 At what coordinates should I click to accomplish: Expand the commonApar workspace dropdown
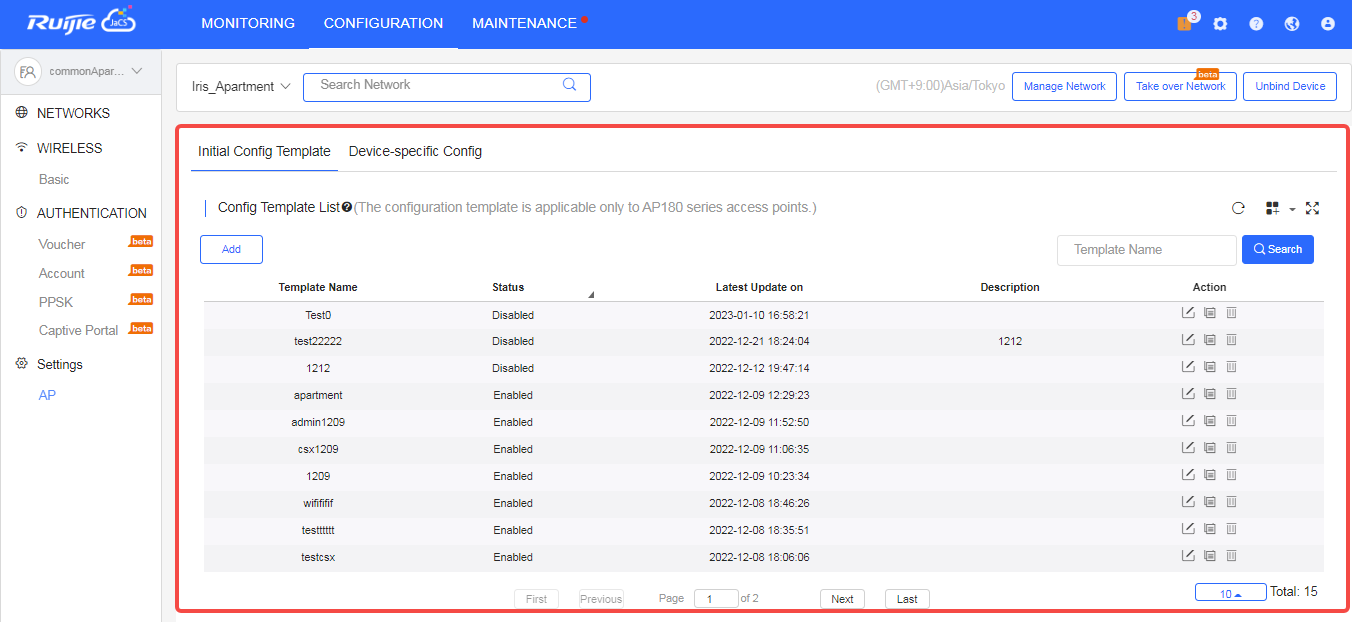tap(80, 71)
